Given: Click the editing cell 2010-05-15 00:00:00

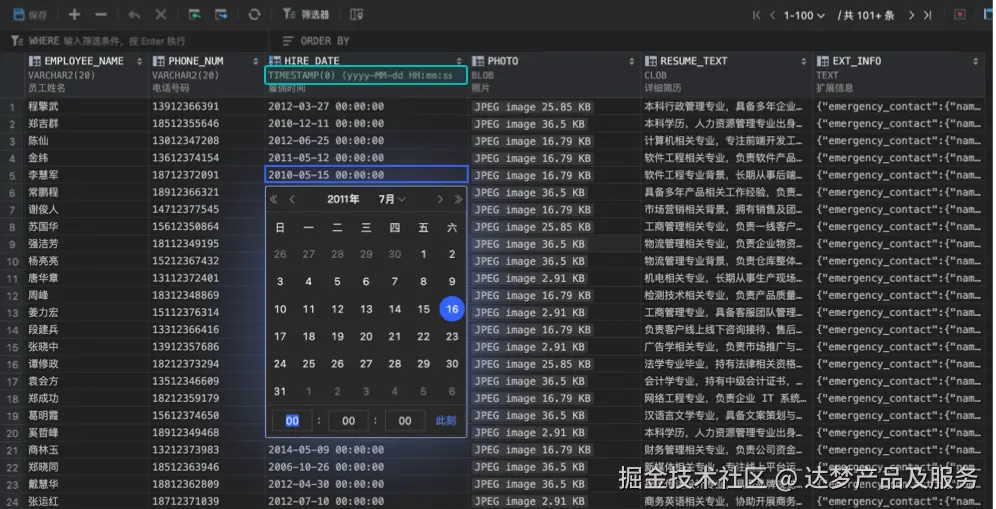Looking at the screenshot, I should 366,175.
